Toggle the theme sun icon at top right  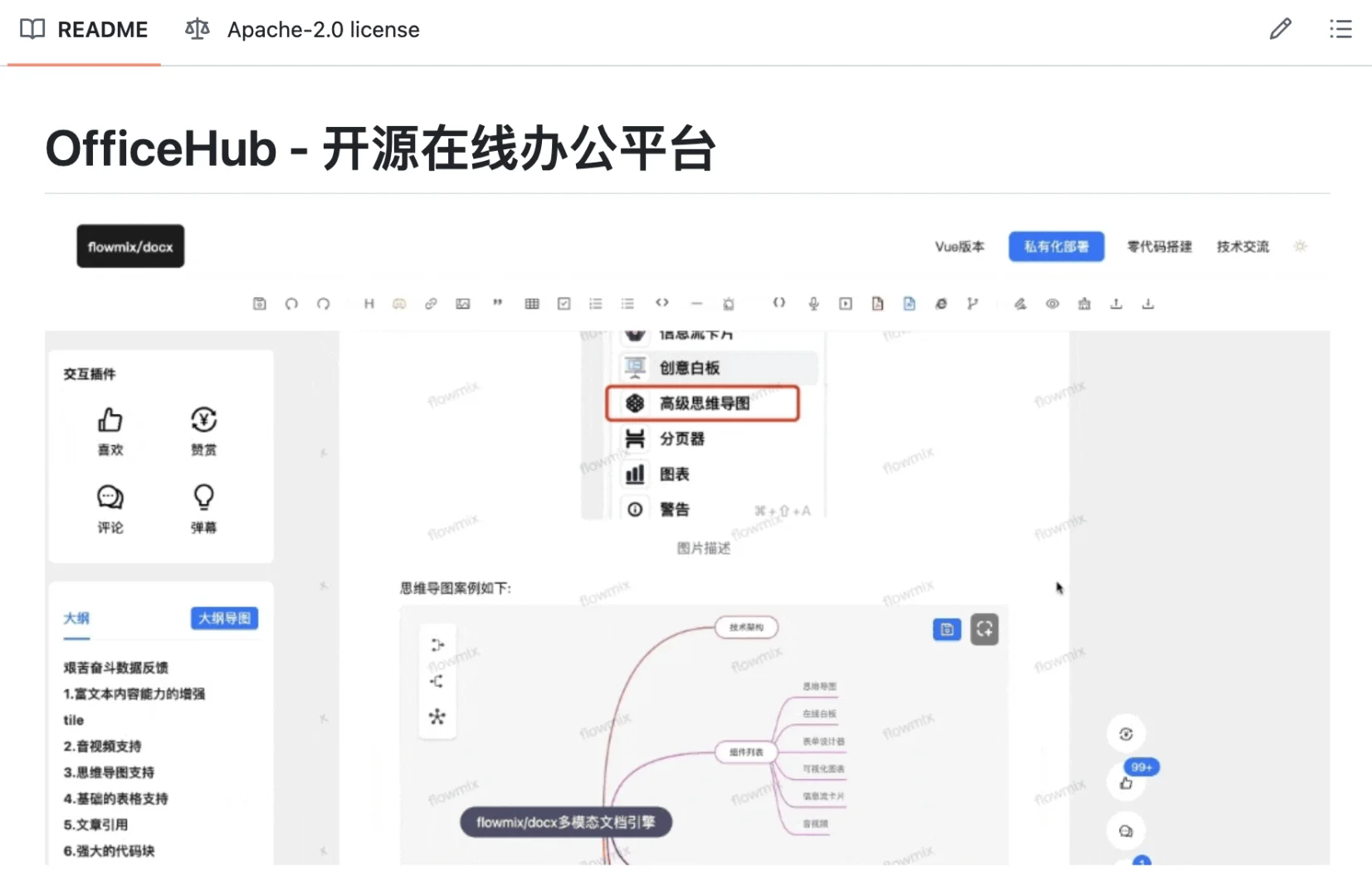point(1300,246)
